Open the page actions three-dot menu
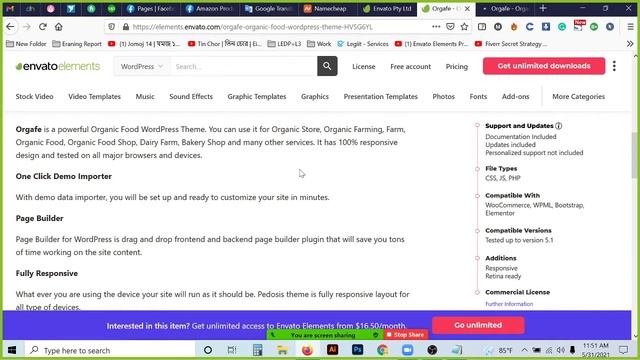 436,27
